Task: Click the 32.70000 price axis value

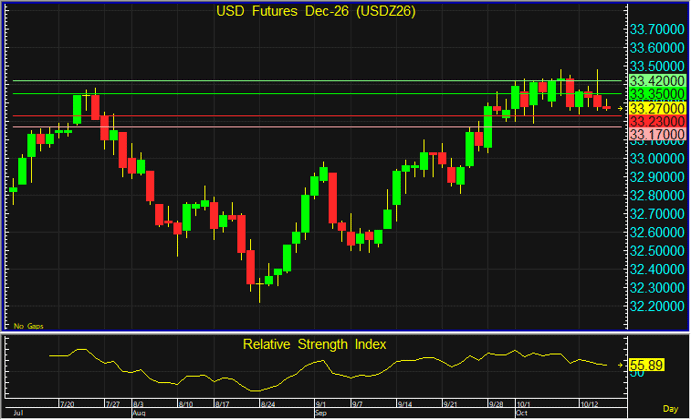Action: [x=657, y=214]
